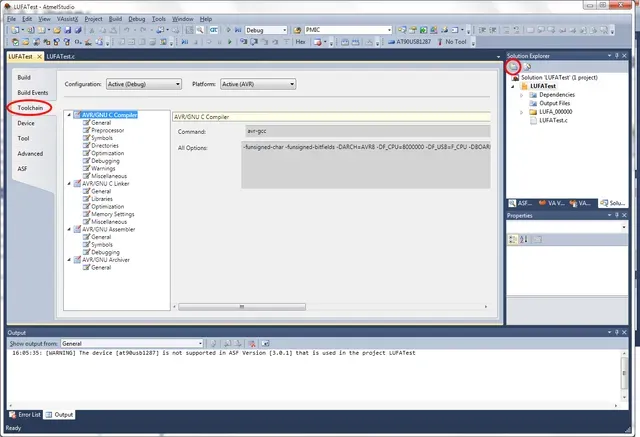Collapse the AVR/GNU C Compiler tree node
The width and height of the screenshot is (640, 437).
pyautogui.click(x=69, y=115)
